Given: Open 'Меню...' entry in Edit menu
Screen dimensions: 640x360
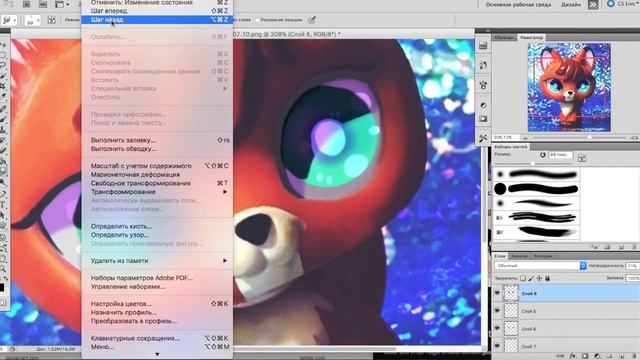Looking at the screenshot, I should [157, 347].
